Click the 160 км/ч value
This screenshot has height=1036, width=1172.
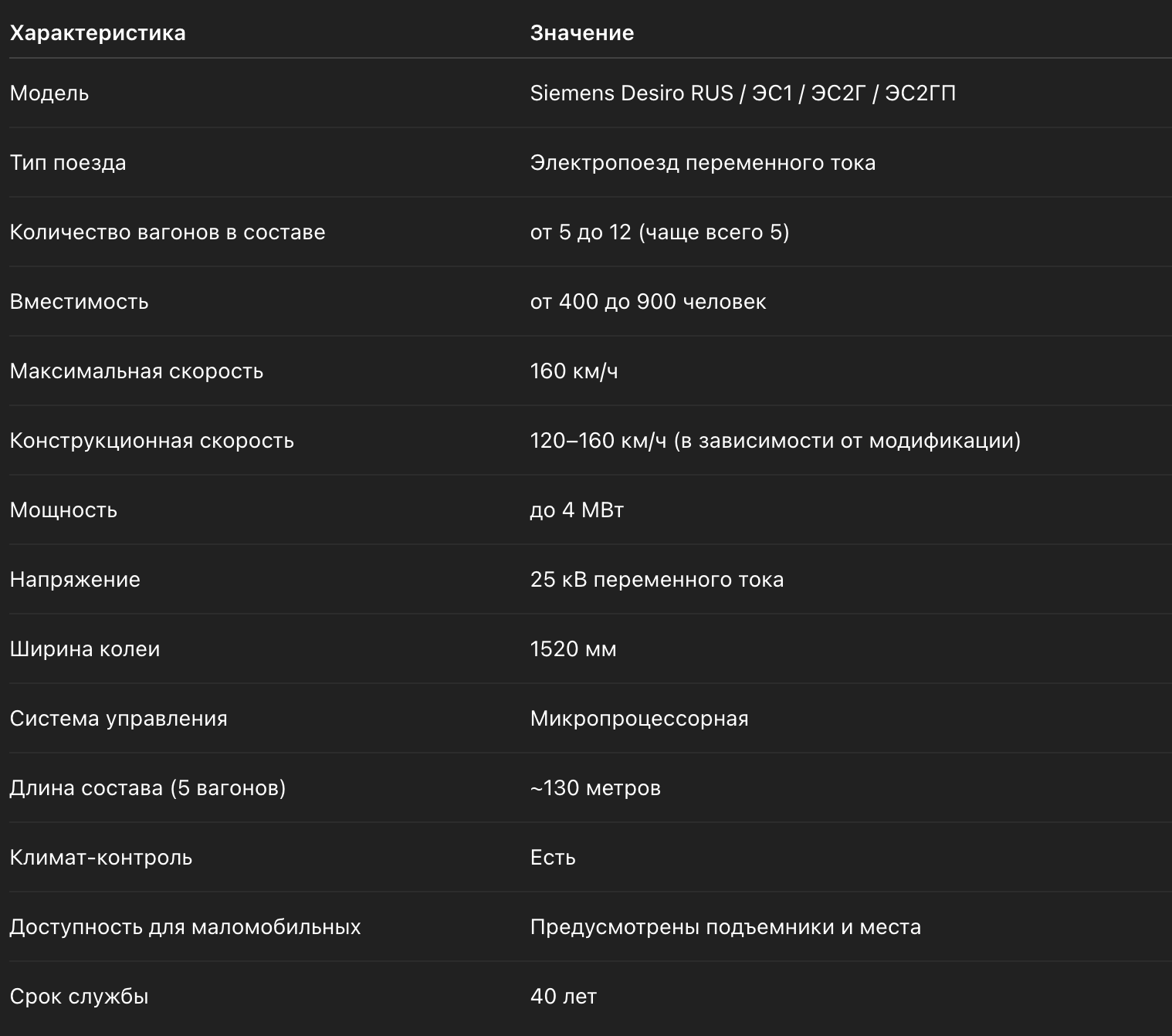574,371
